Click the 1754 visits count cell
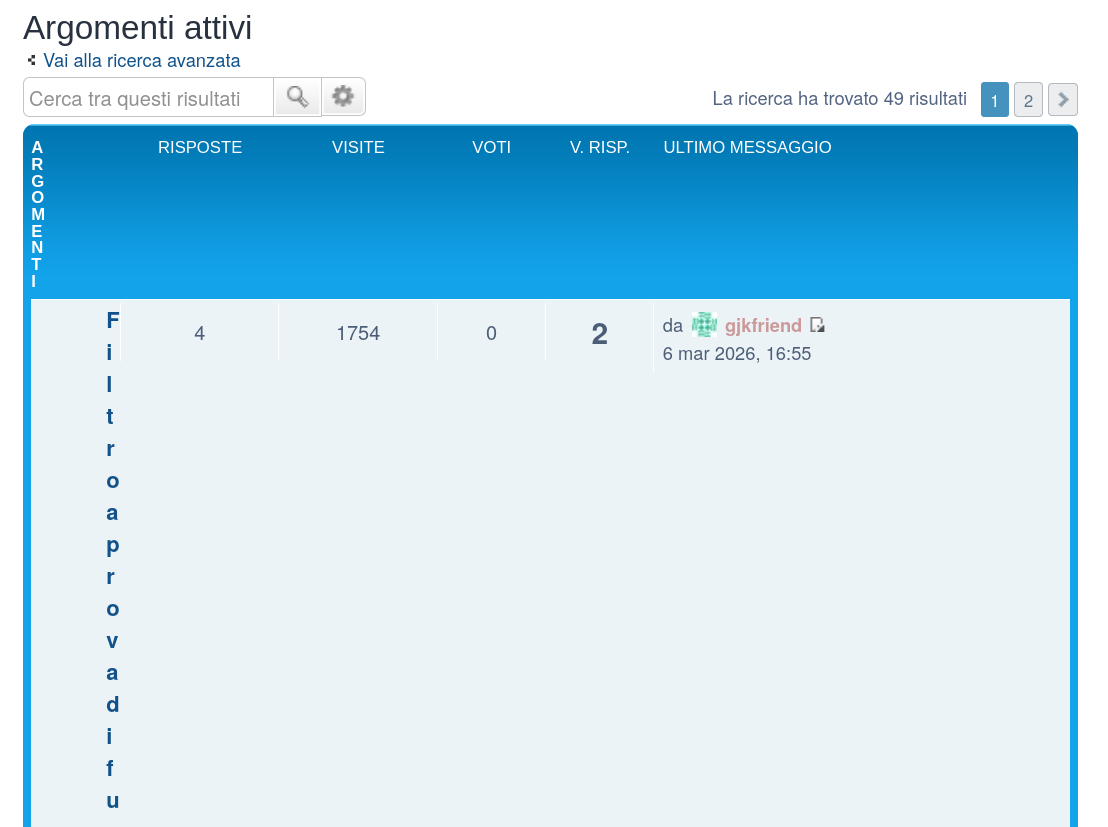 [358, 333]
